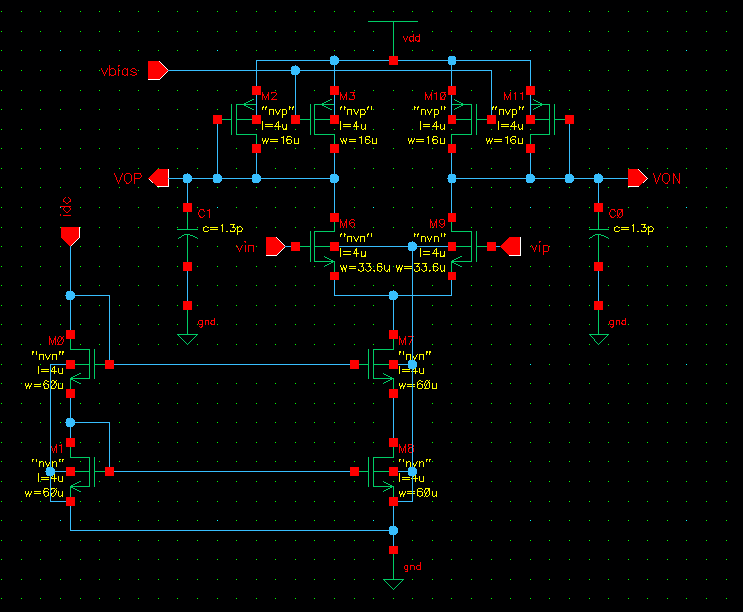This screenshot has height=612, width=743.
Task: Click the vbias wire junction dot
Action: pos(295,70)
